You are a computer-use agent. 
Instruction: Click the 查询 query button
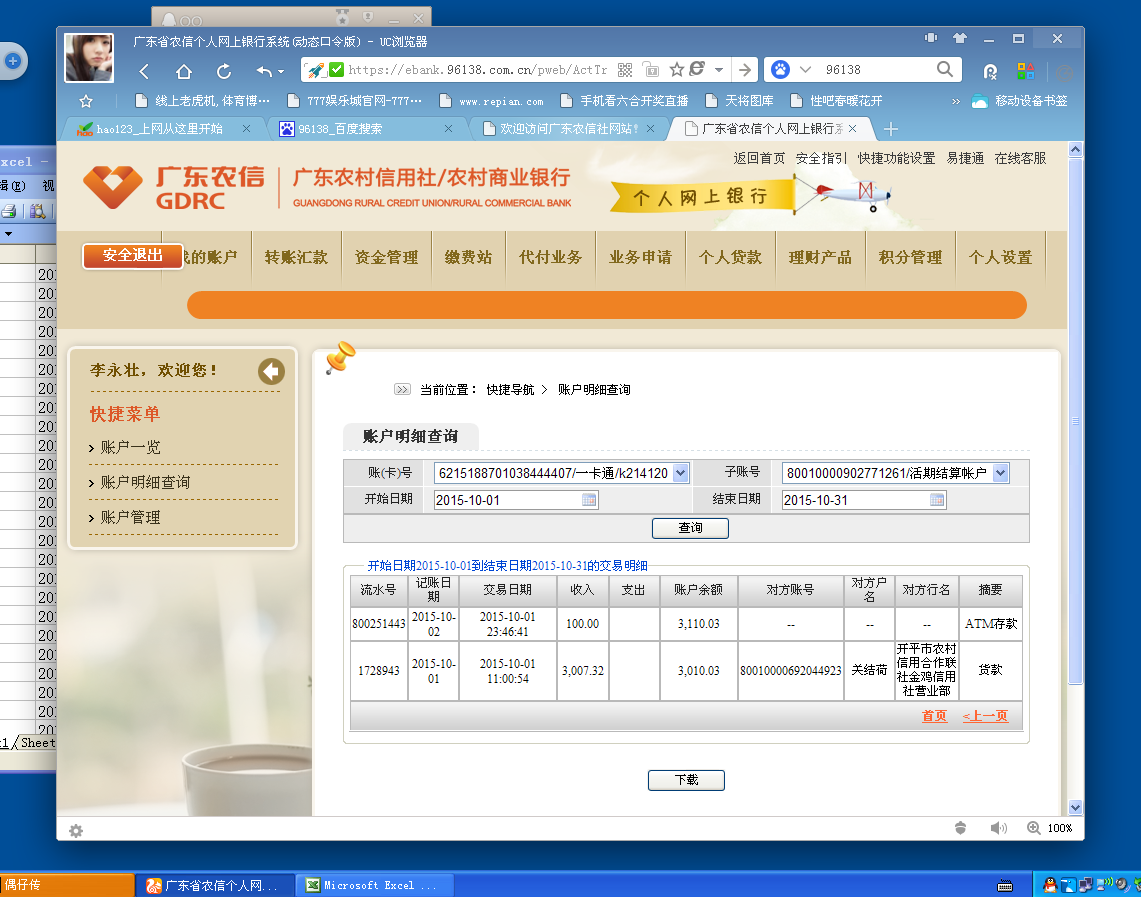(690, 528)
